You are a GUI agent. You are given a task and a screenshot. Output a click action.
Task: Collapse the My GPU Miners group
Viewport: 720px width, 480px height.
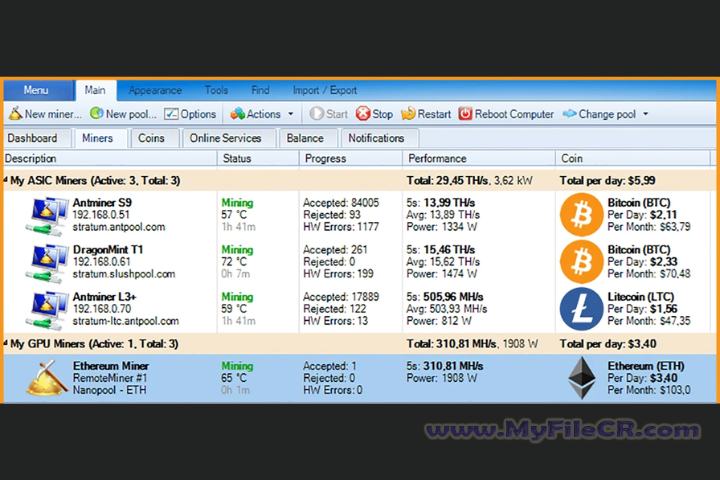(x=6, y=343)
